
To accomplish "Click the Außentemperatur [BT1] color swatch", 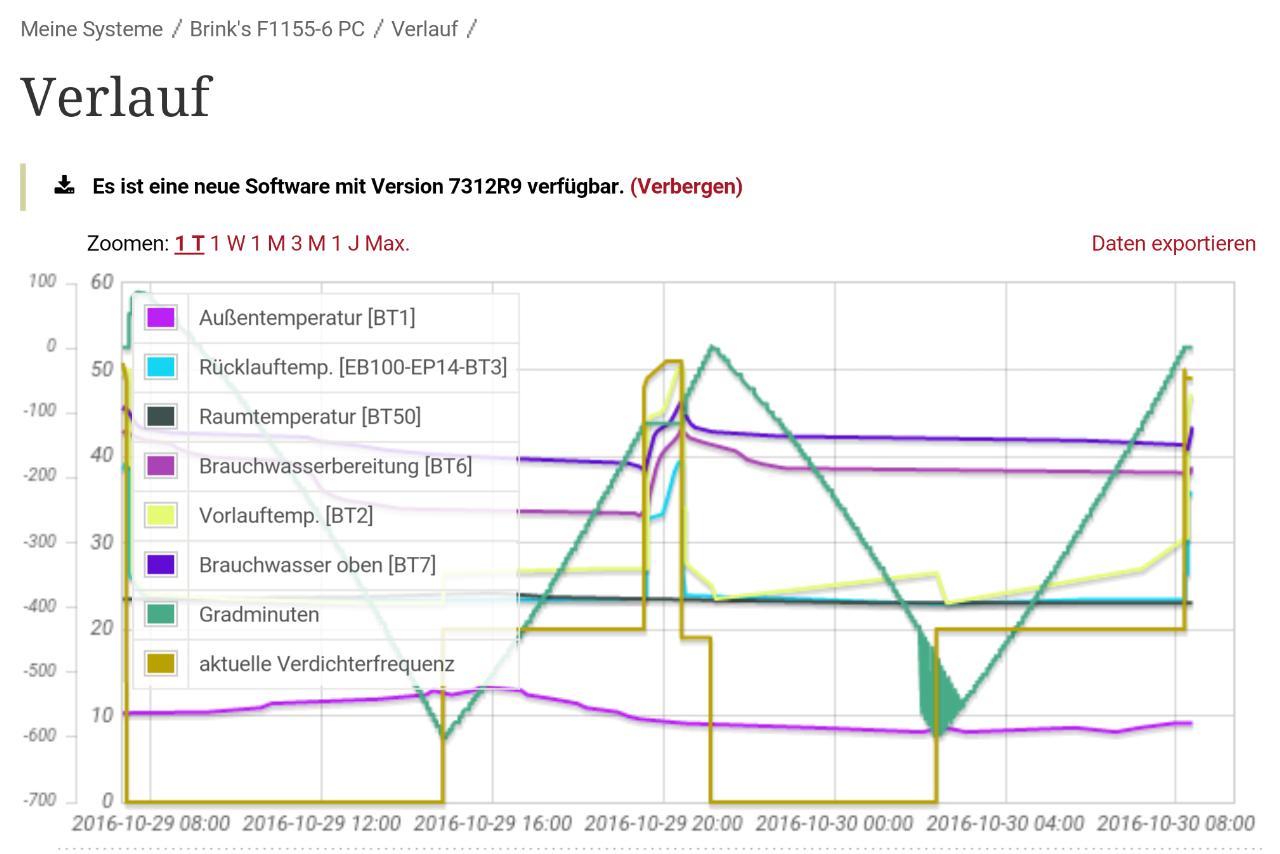I will coord(161,318).
